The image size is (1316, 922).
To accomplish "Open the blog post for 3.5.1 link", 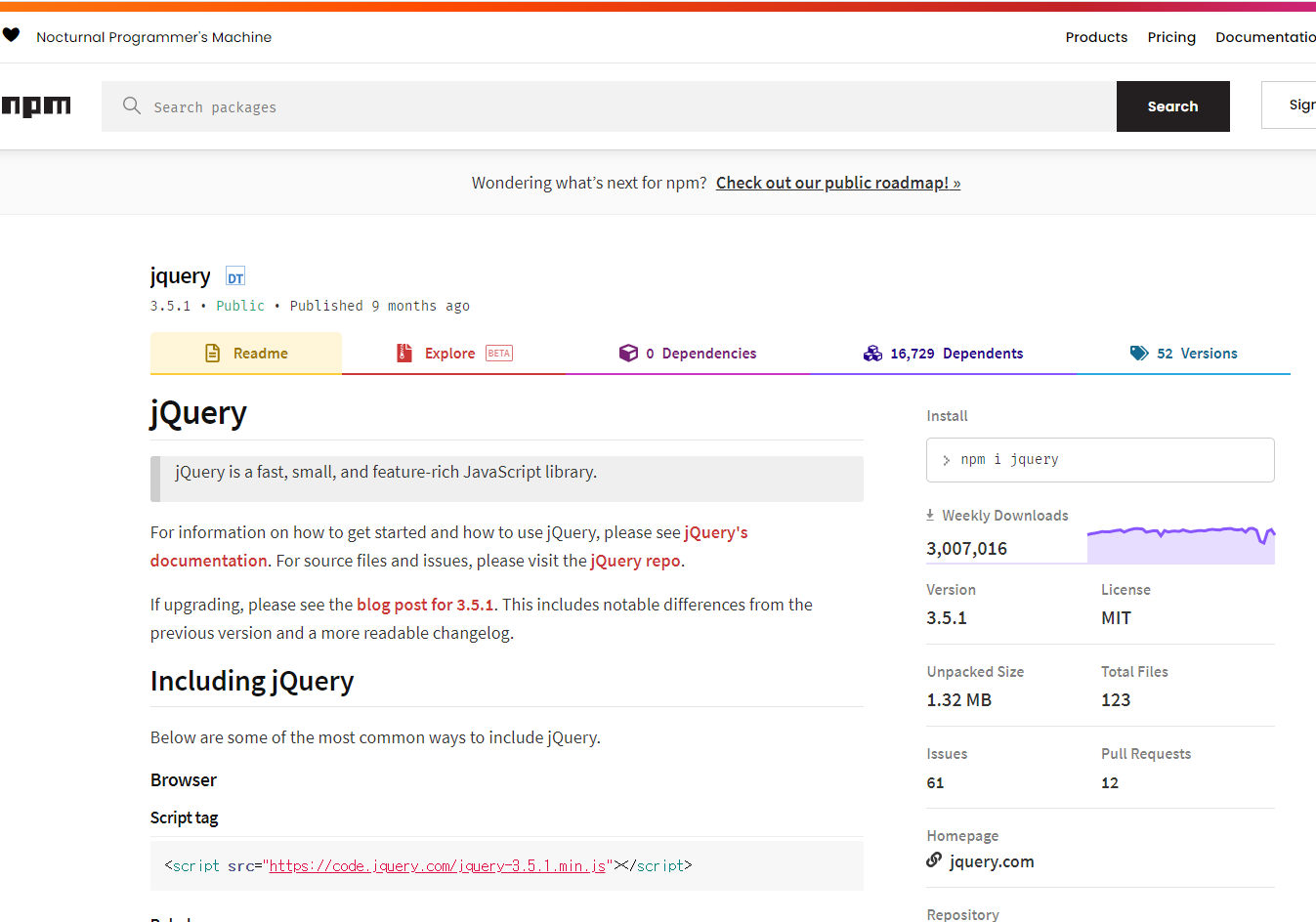I will click(425, 605).
